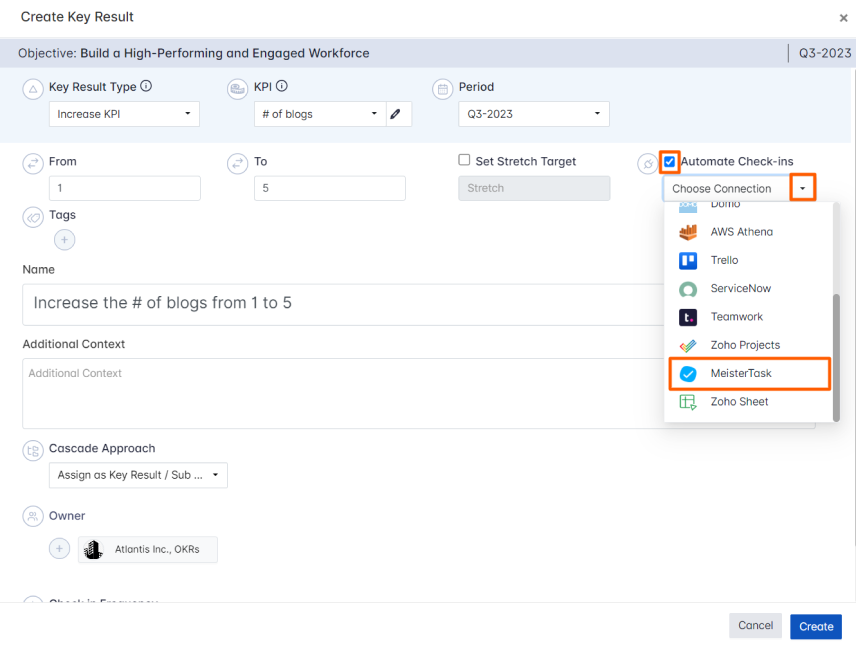The width and height of the screenshot is (856, 648).
Task: Click the ServiceNow logo icon
Action: [x=688, y=289]
